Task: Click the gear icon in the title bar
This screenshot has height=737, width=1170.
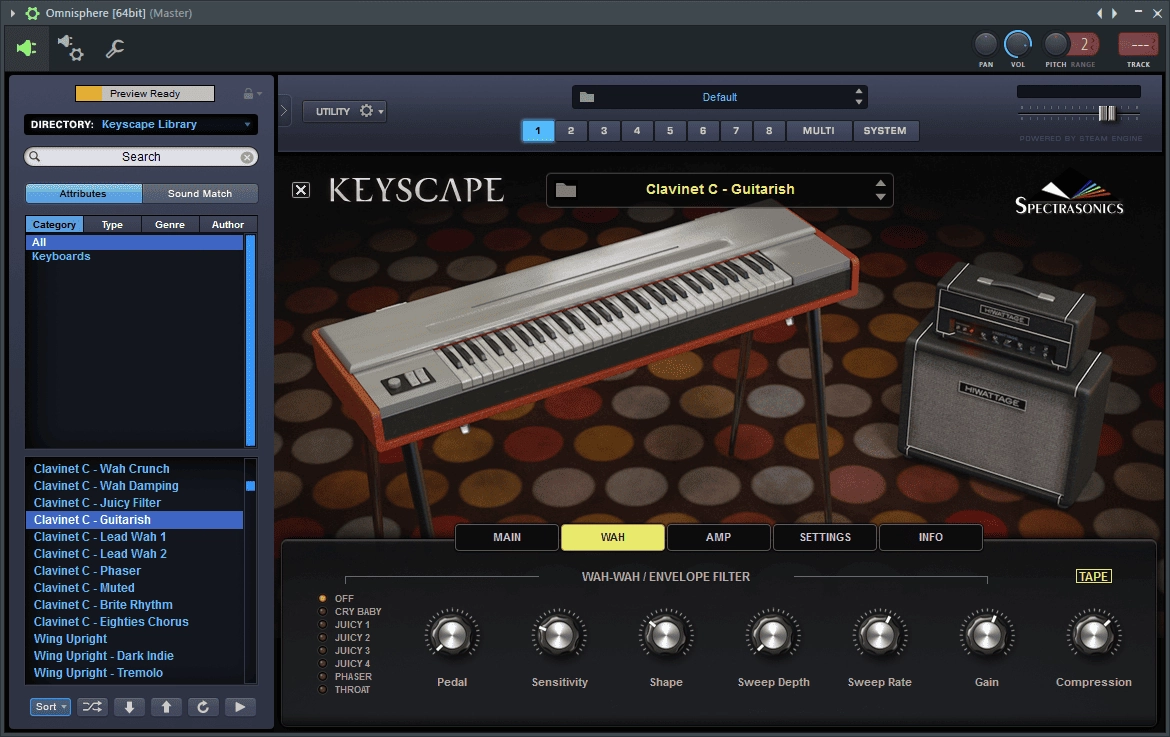Action: pyautogui.click(x=32, y=13)
